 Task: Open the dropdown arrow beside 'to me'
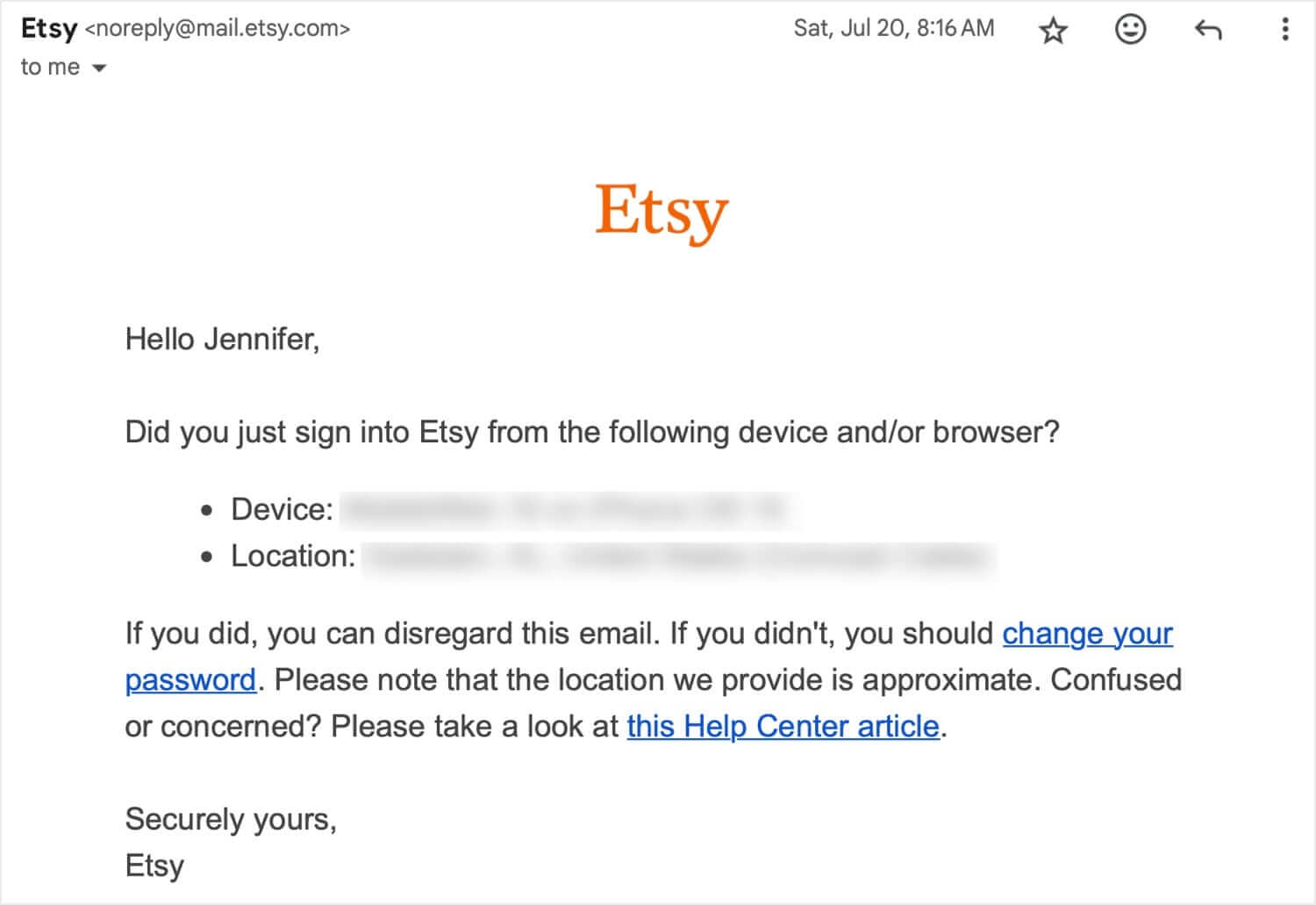click(x=99, y=67)
